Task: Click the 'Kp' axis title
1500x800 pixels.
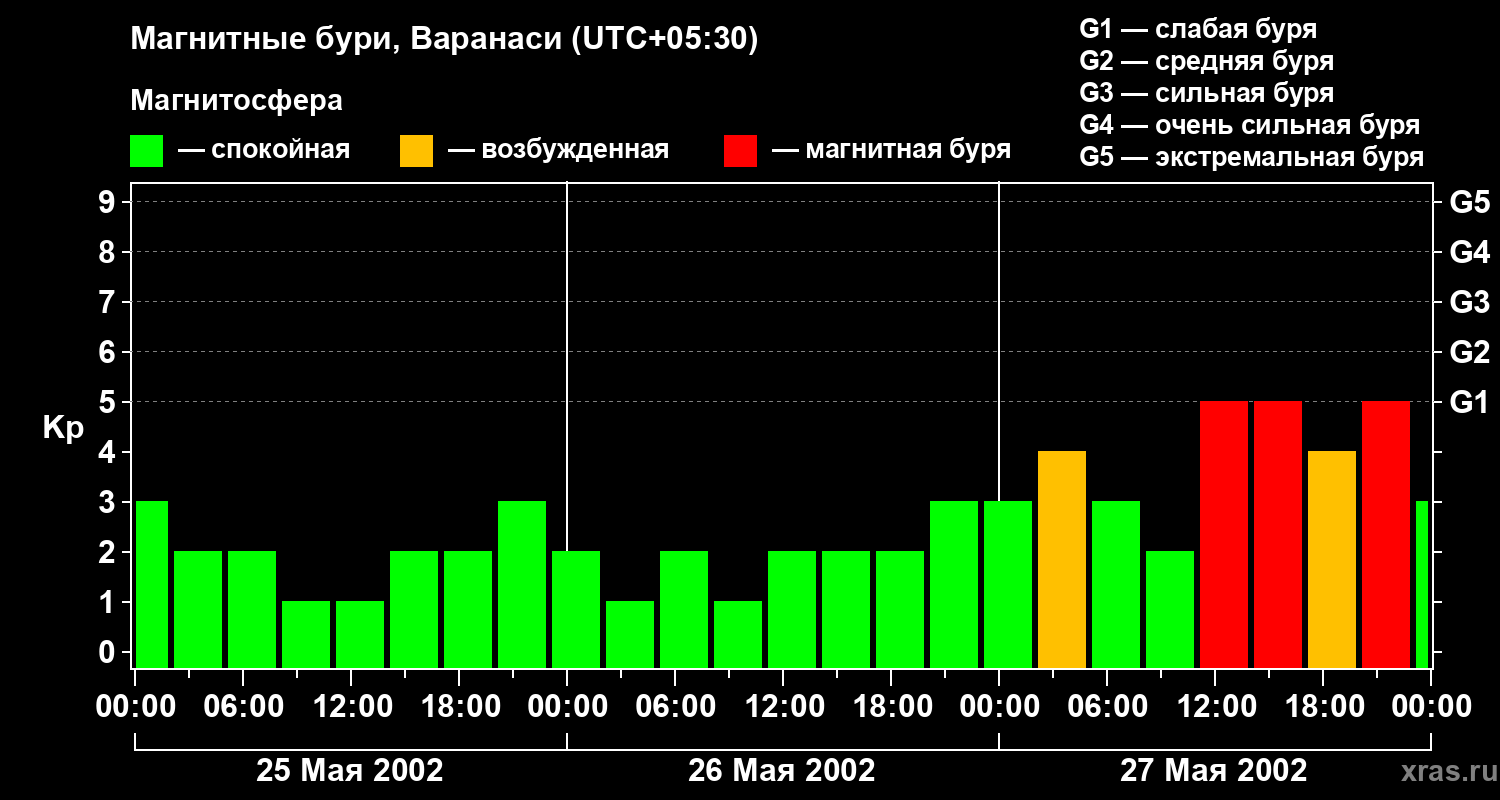Action: [x=63, y=428]
